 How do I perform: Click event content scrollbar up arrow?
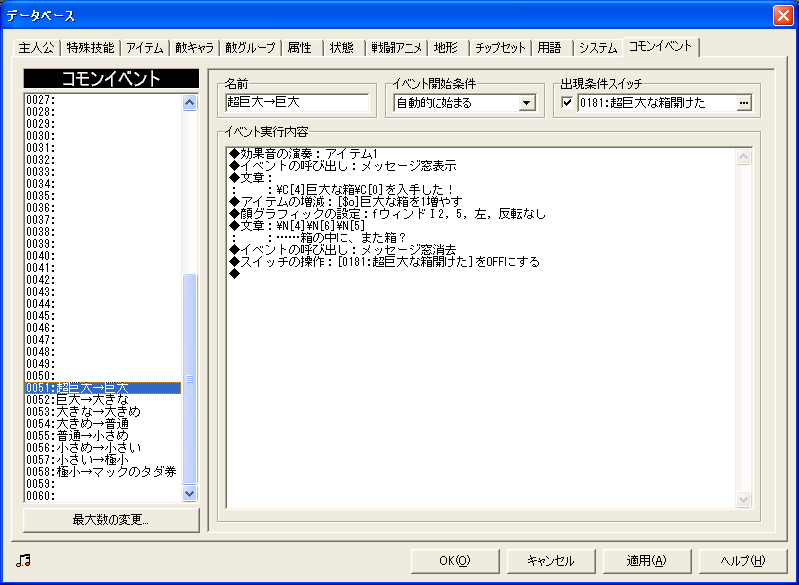point(743,157)
